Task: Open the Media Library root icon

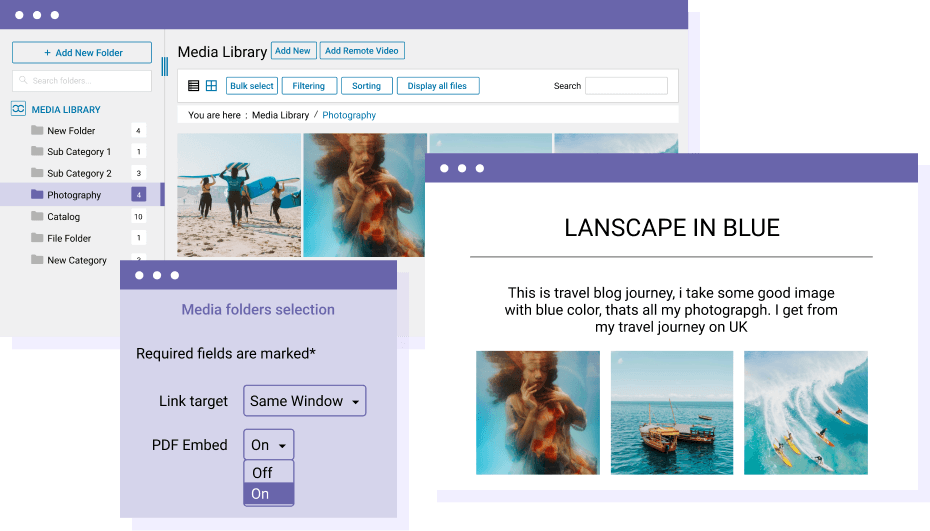Action: pyautogui.click(x=18, y=109)
